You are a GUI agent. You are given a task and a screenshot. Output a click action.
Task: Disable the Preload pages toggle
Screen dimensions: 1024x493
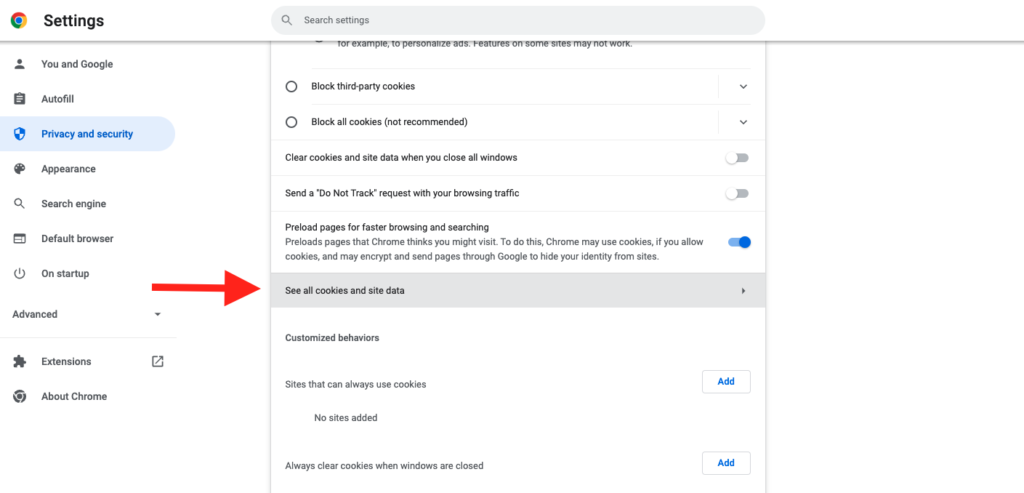[739, 242]
